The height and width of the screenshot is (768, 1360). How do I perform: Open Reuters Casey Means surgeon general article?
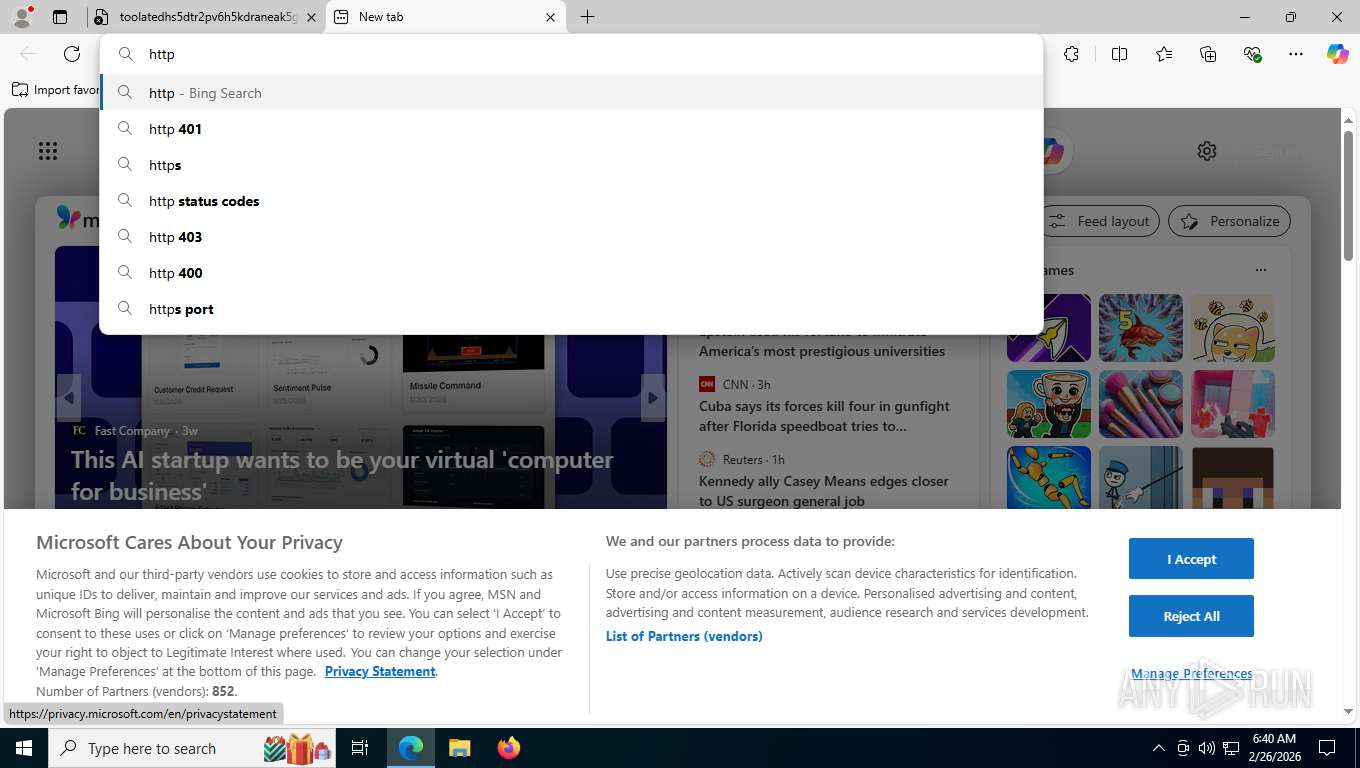(x=824, y=491)
